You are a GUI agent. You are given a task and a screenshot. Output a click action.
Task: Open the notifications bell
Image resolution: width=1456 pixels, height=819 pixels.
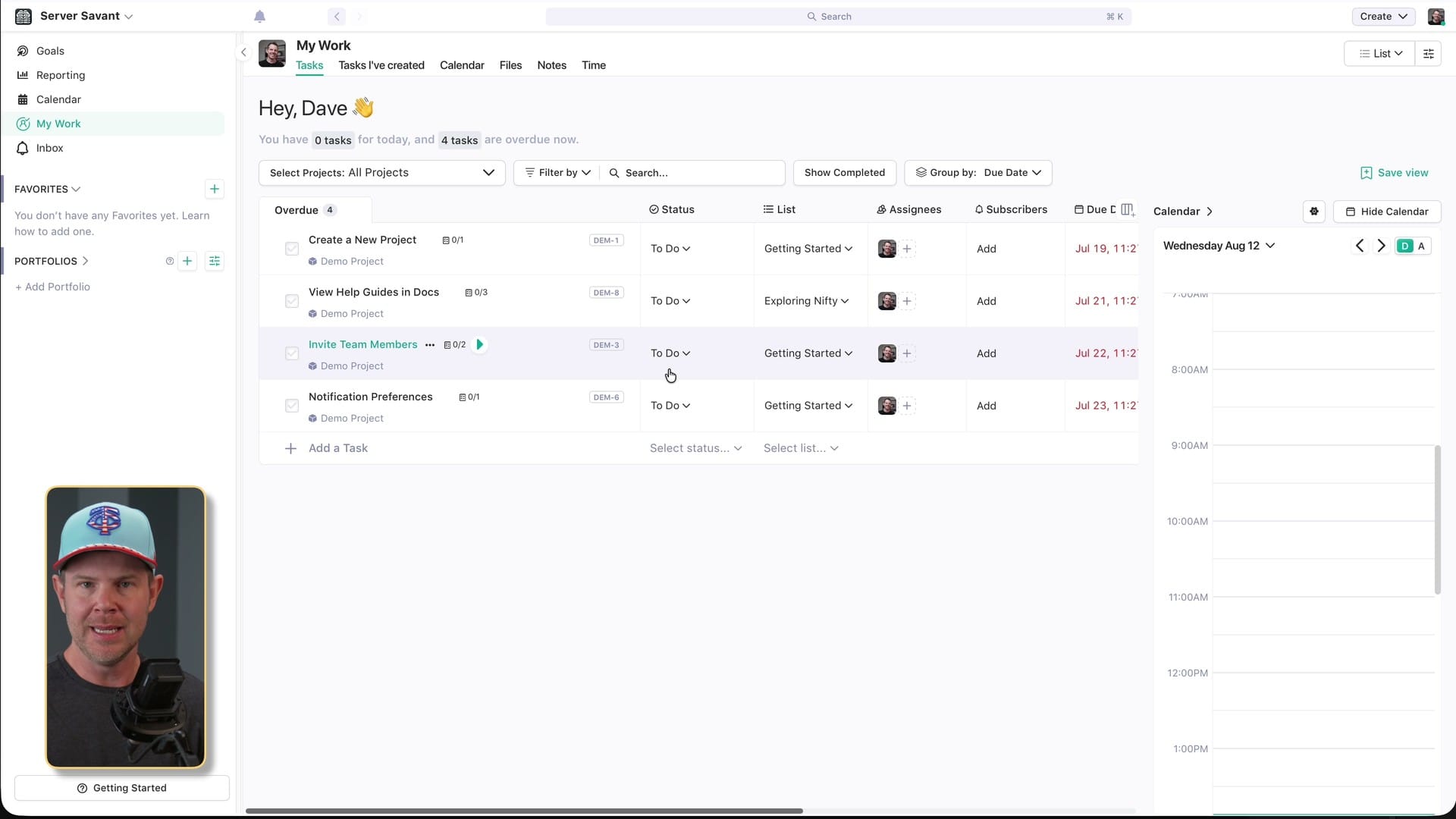point(259,16)
